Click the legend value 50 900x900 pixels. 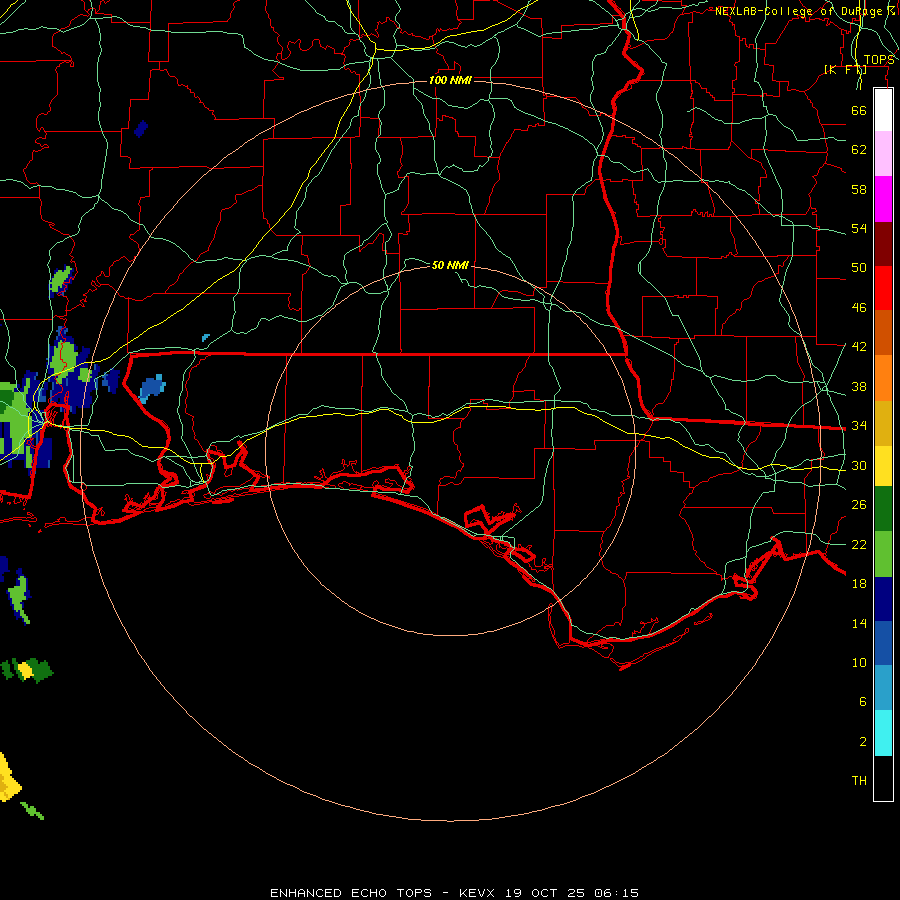point(859,267)
